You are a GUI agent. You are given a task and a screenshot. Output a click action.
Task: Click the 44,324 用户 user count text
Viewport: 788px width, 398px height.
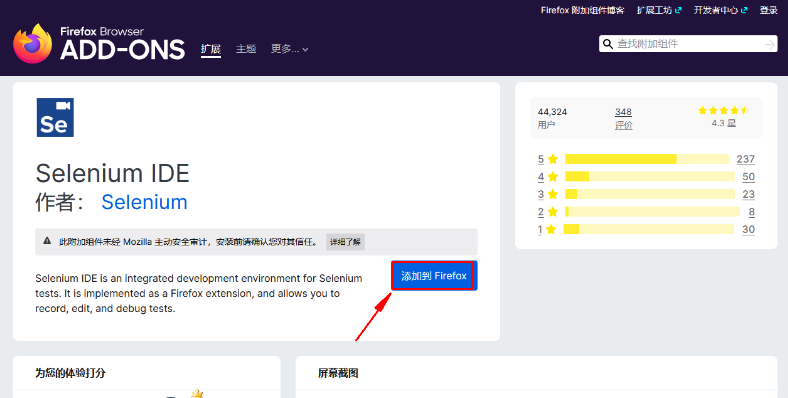tap(552, 118)
